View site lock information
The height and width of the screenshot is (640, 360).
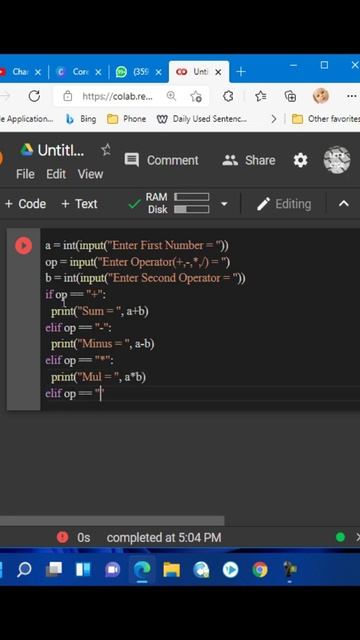(68, 96)
